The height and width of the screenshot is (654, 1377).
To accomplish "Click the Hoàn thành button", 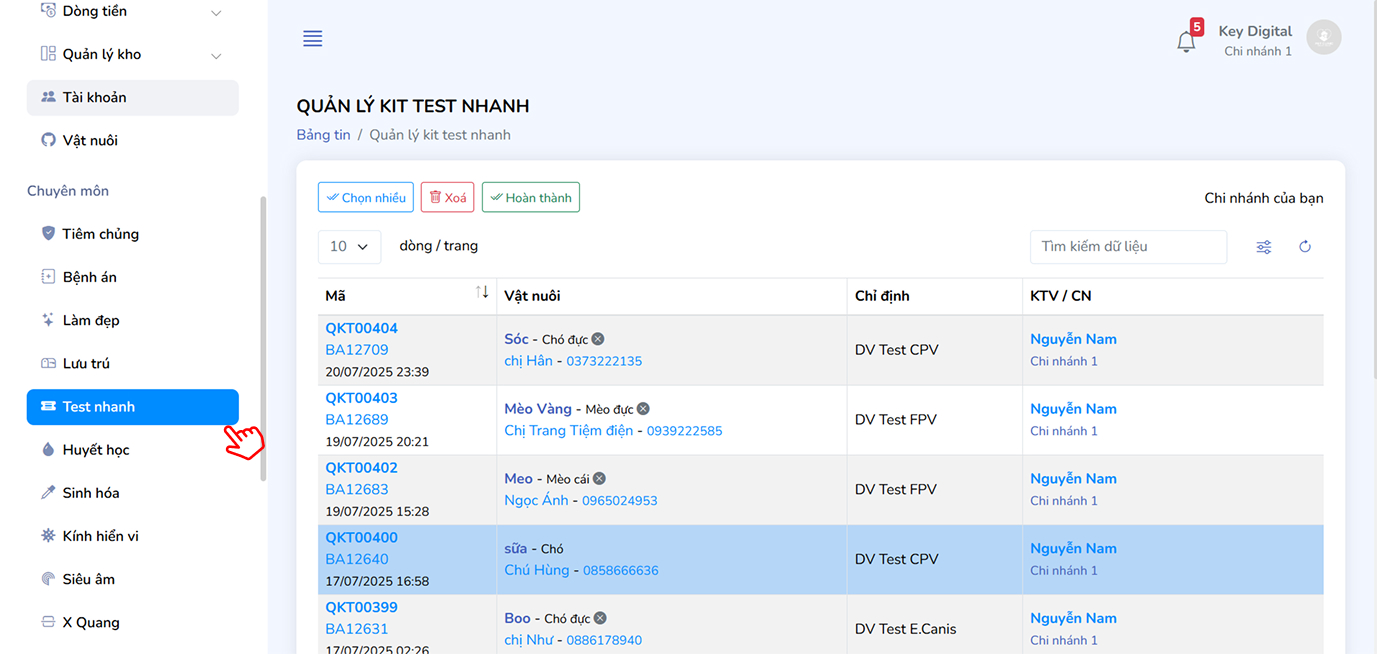I will 530,197.
